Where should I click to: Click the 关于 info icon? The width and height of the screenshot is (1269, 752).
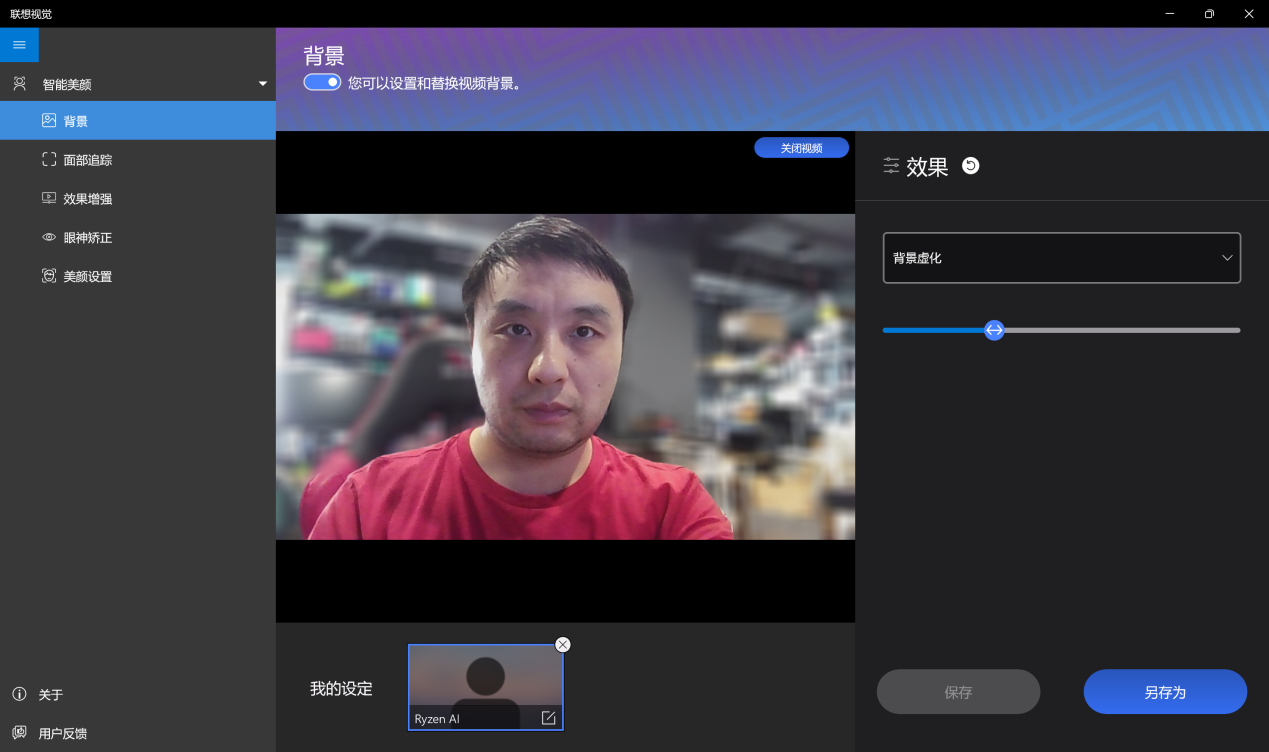point(19,694)
